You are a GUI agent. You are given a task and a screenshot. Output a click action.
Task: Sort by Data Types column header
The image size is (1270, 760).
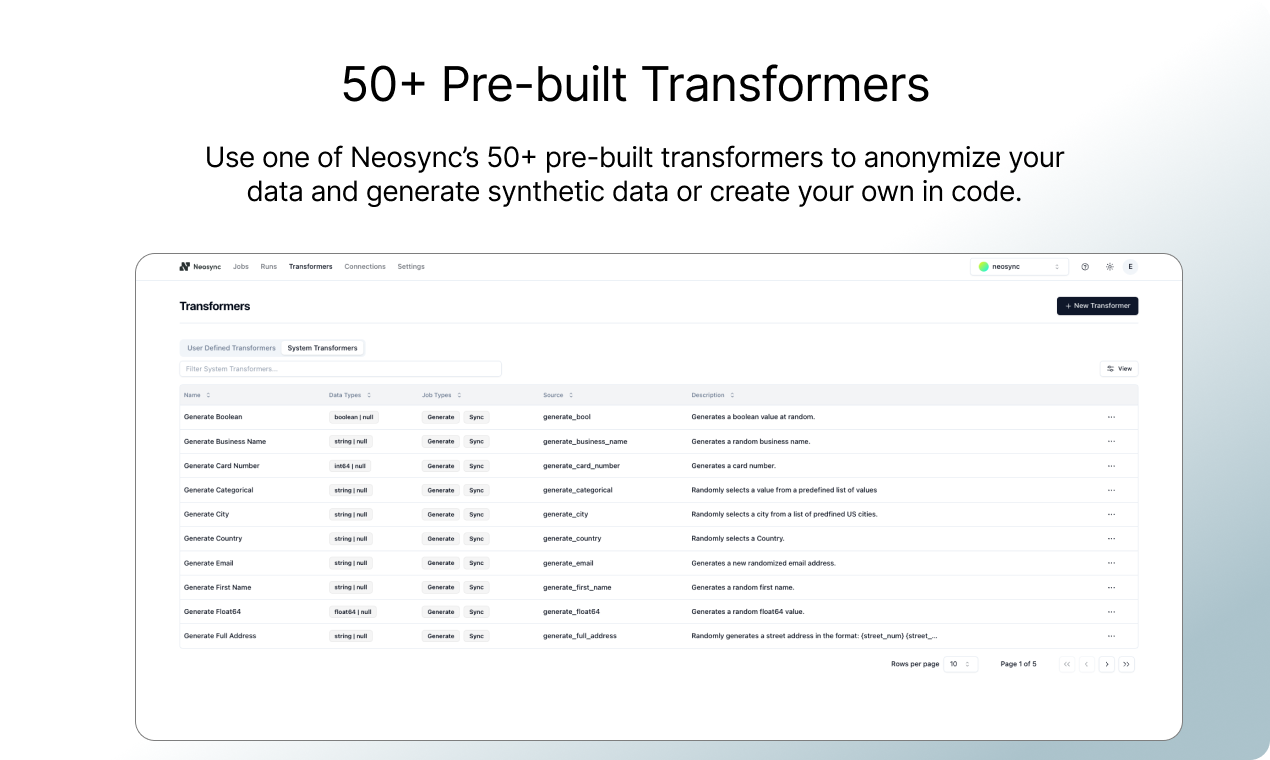tap(350, 395)
